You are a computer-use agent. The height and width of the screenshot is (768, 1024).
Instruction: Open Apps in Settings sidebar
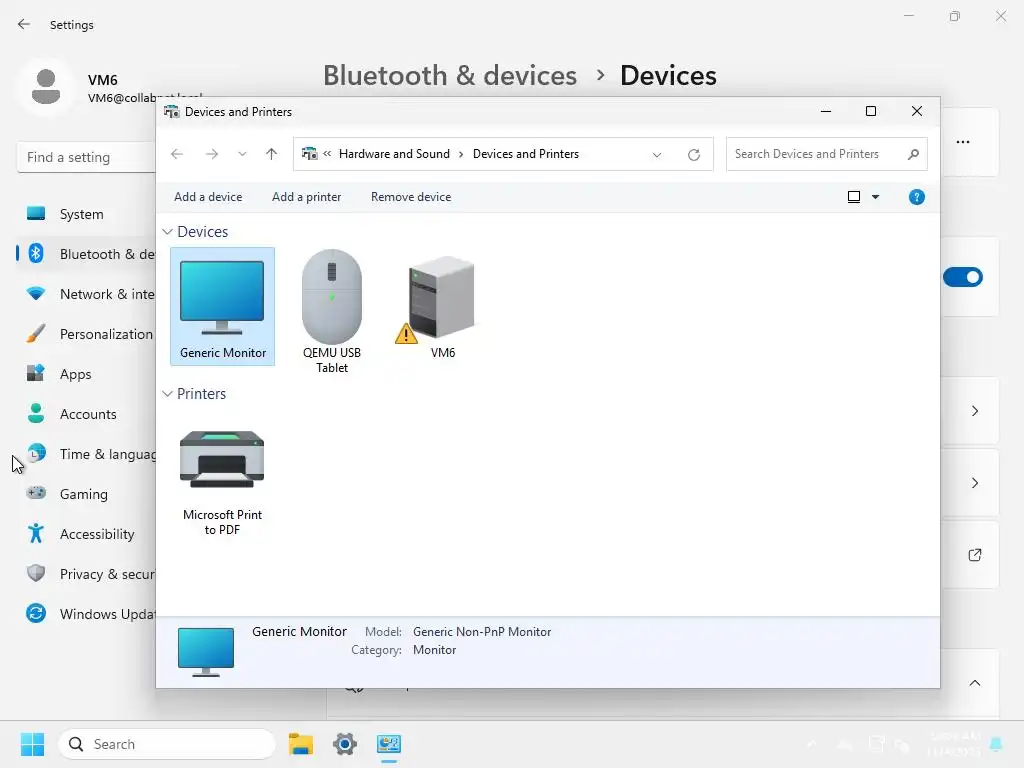(x=85, y=374)
